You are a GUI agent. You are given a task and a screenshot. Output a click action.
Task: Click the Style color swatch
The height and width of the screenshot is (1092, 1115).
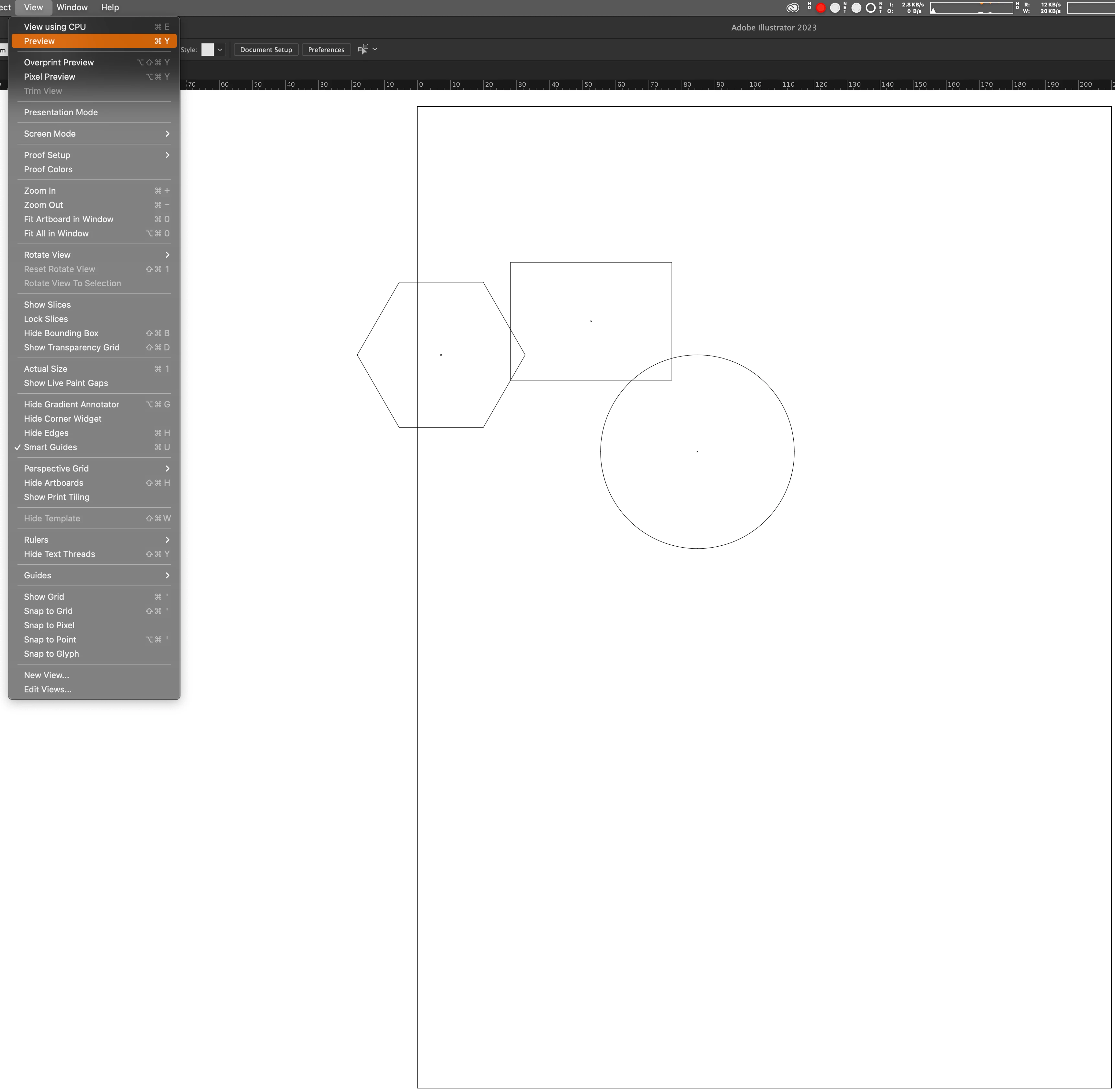pyautogui.click(x=207, y=49)
